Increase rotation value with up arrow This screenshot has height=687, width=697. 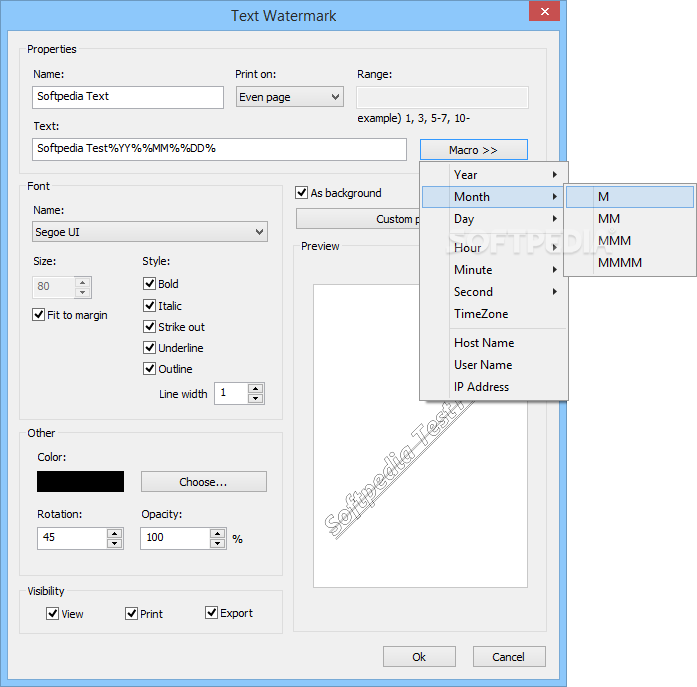115,533
